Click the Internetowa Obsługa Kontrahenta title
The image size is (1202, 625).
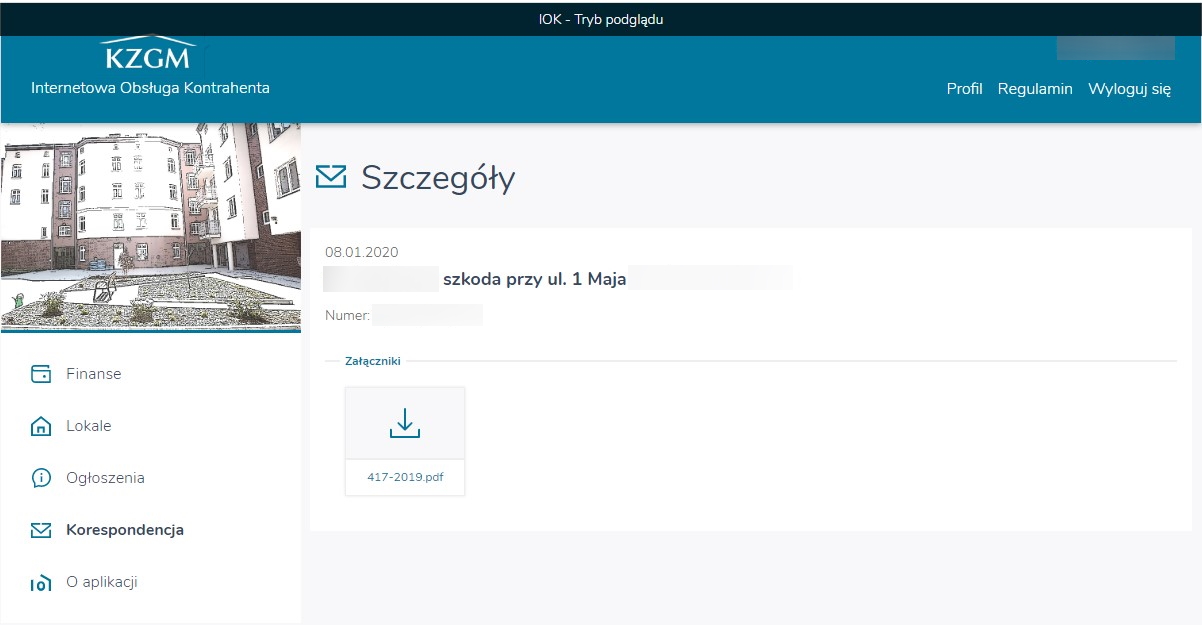point(150,88)
